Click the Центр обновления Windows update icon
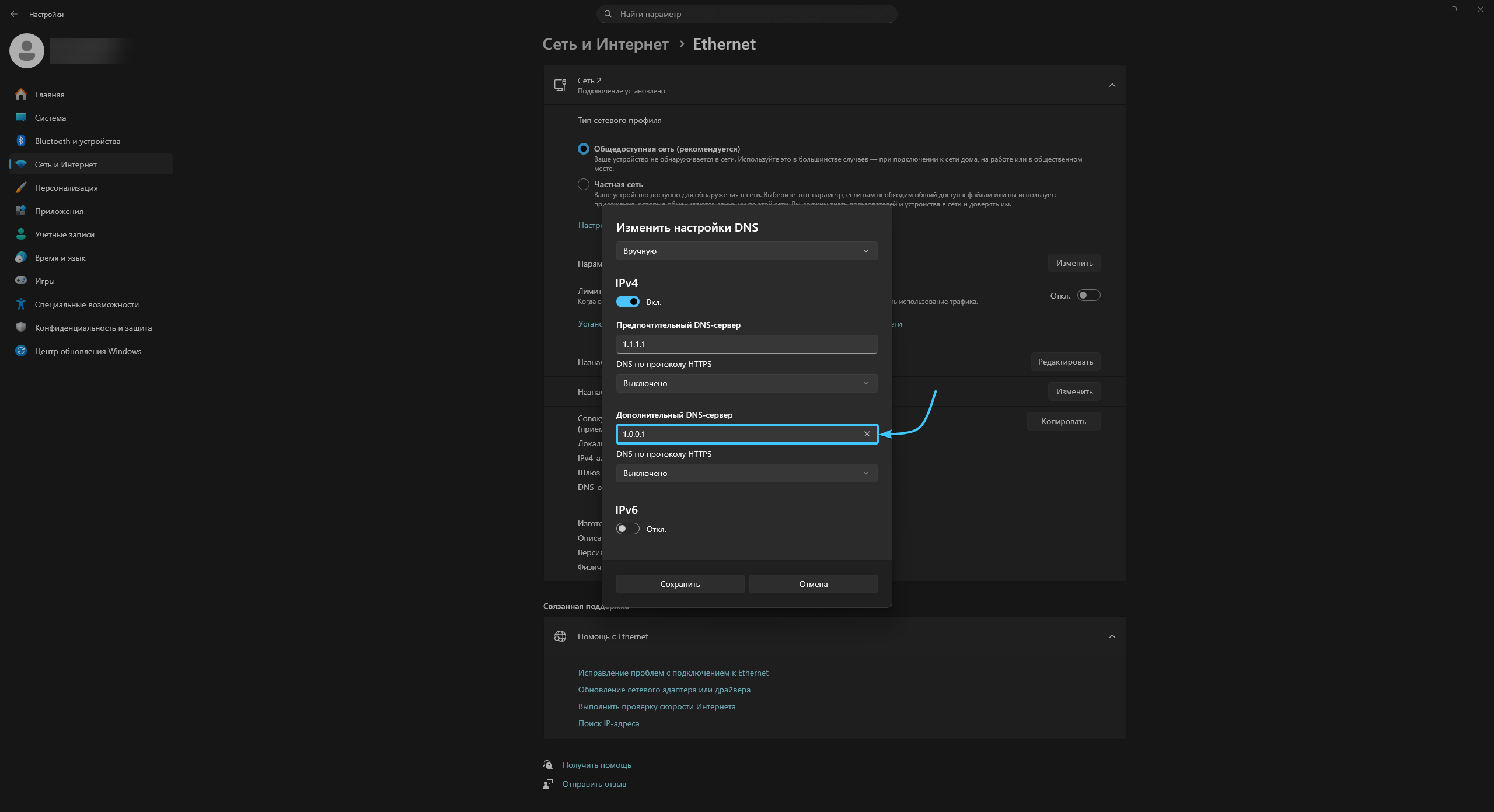 tap(21, 351)
